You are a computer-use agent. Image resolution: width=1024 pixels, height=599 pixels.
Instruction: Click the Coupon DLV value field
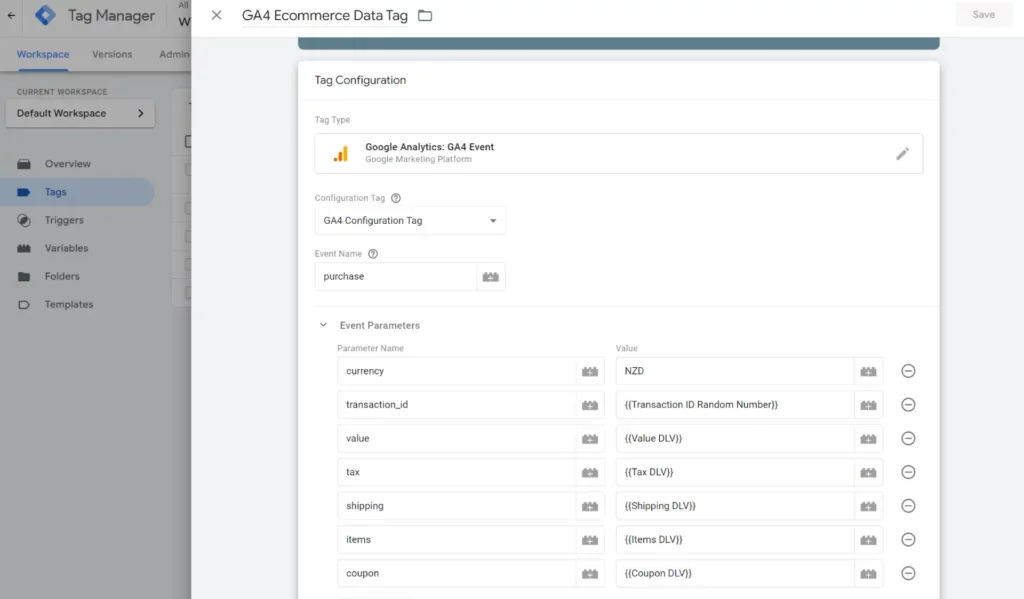click(735, 574)
